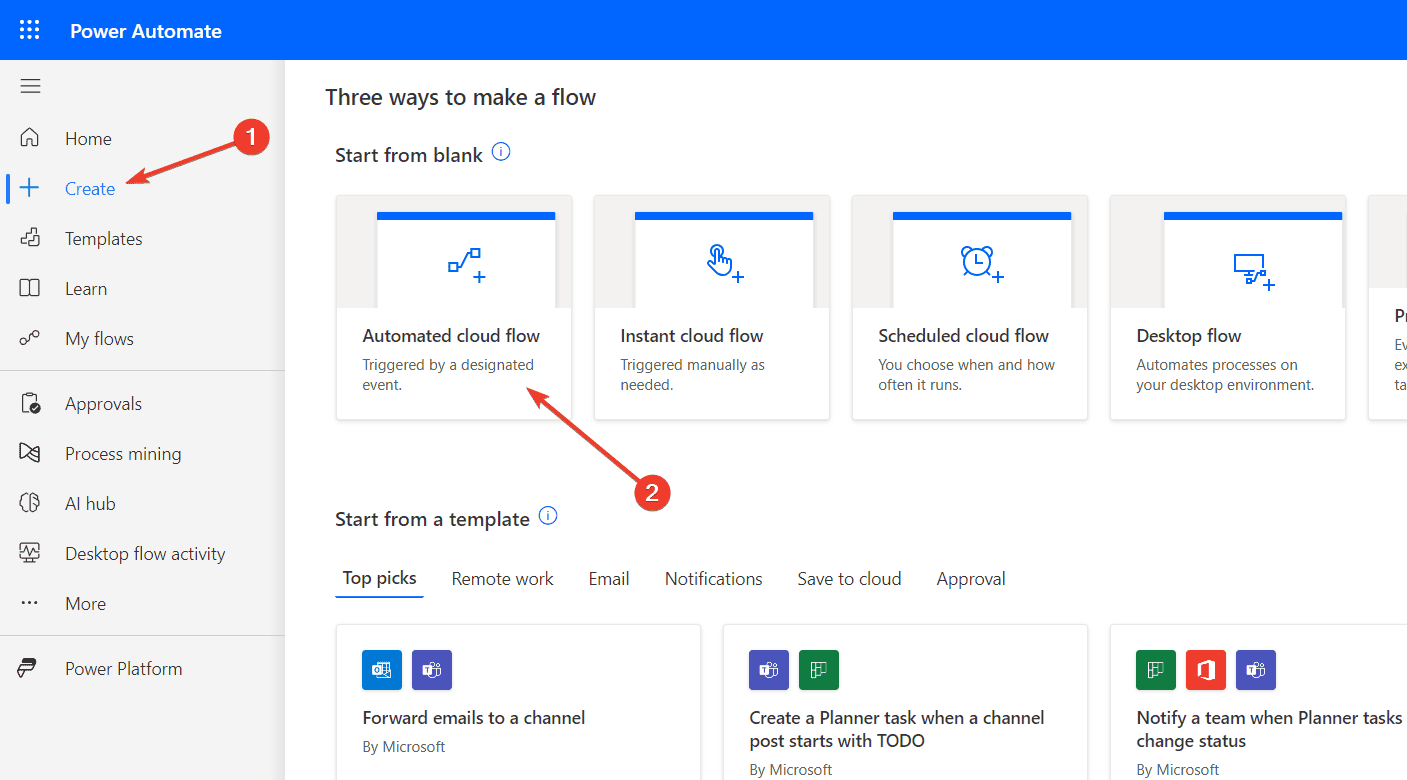Click the AI hub icon
Viewport: 1407px width, 780px height.
pos(30,503)
